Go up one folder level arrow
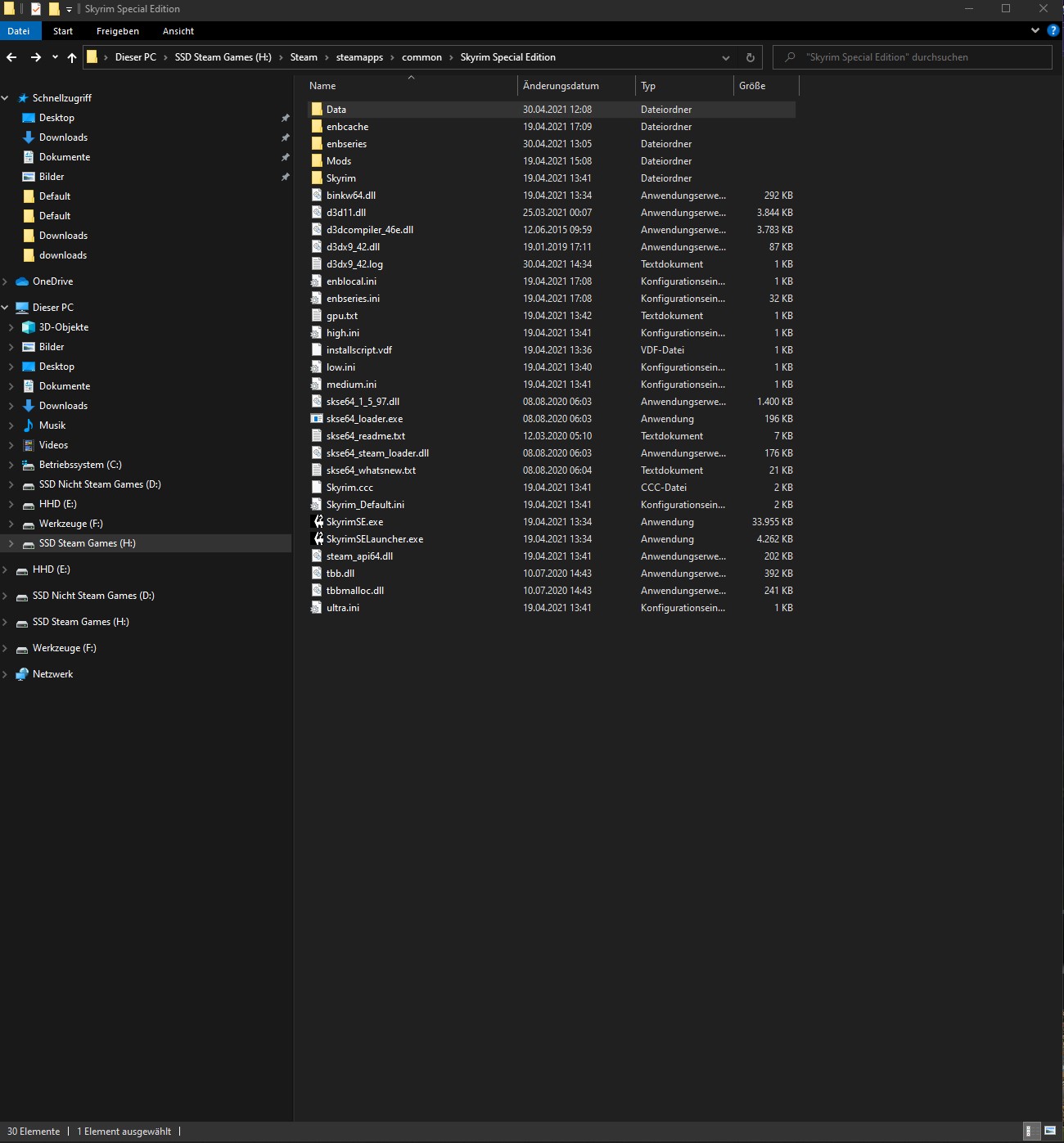 (72, 57)
